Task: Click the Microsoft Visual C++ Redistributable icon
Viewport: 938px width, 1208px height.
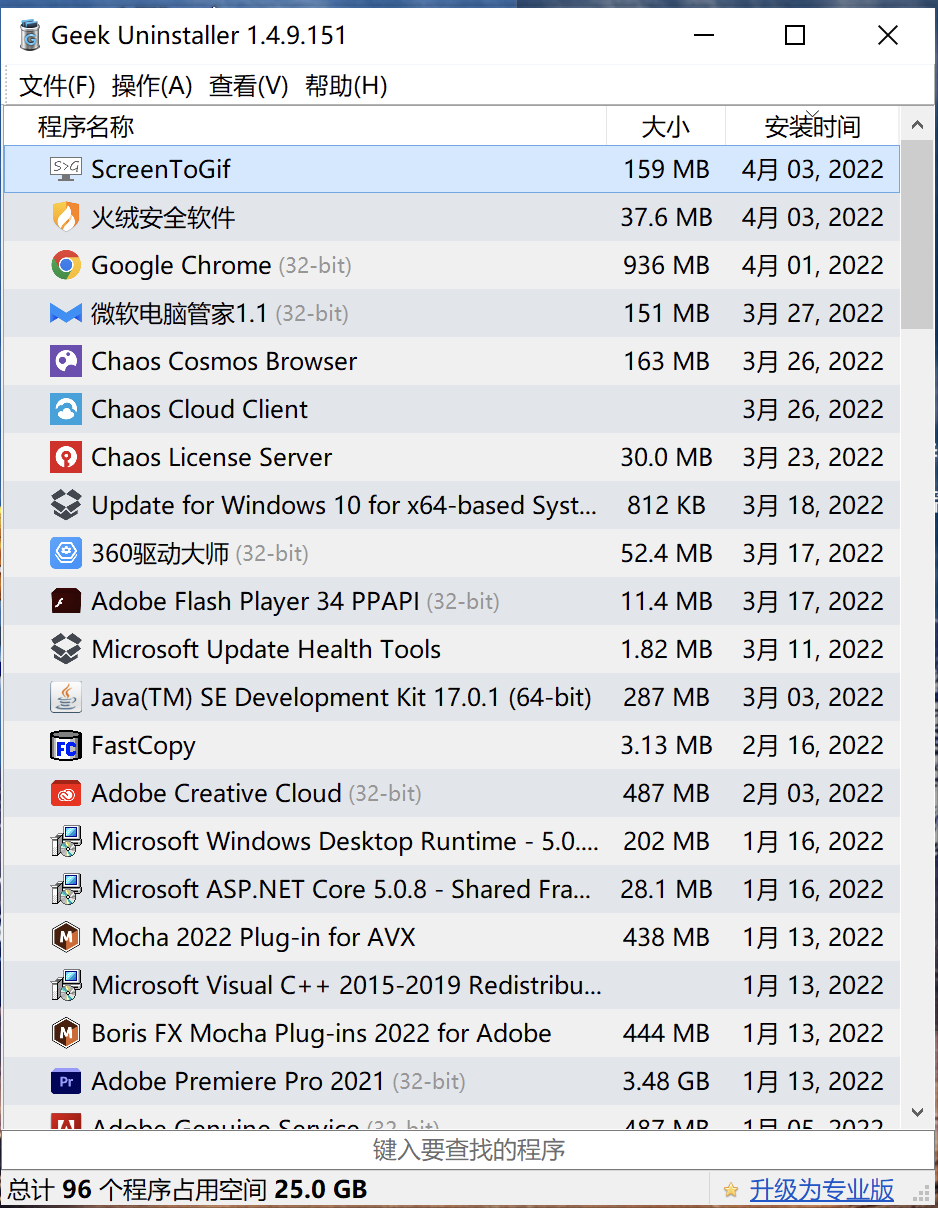Action: click(66, 985)
